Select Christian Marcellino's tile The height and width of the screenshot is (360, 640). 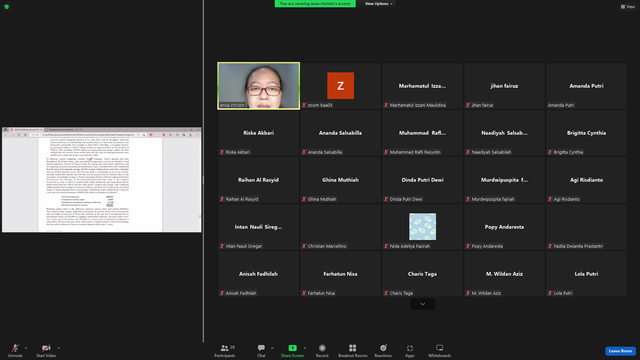coord(340,227)
